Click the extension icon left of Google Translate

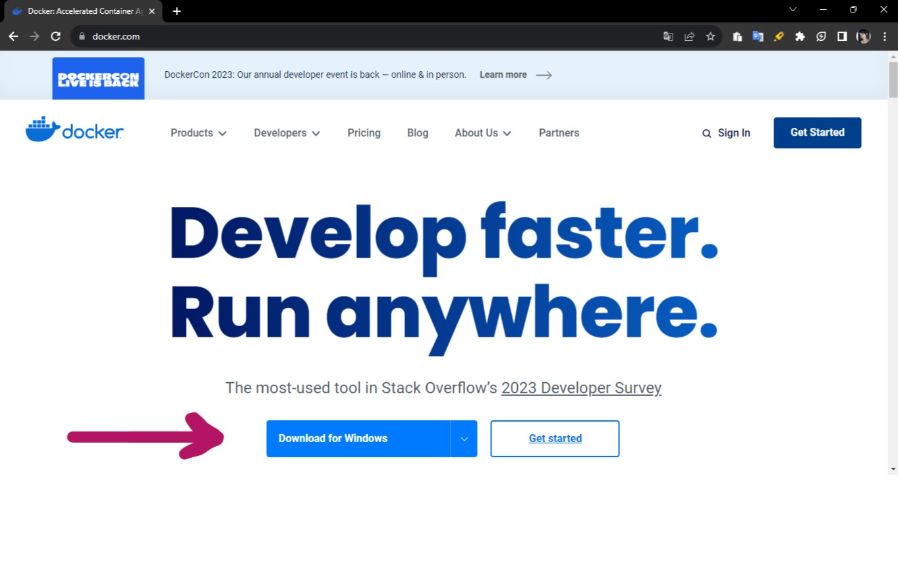[x=737, y=36]
